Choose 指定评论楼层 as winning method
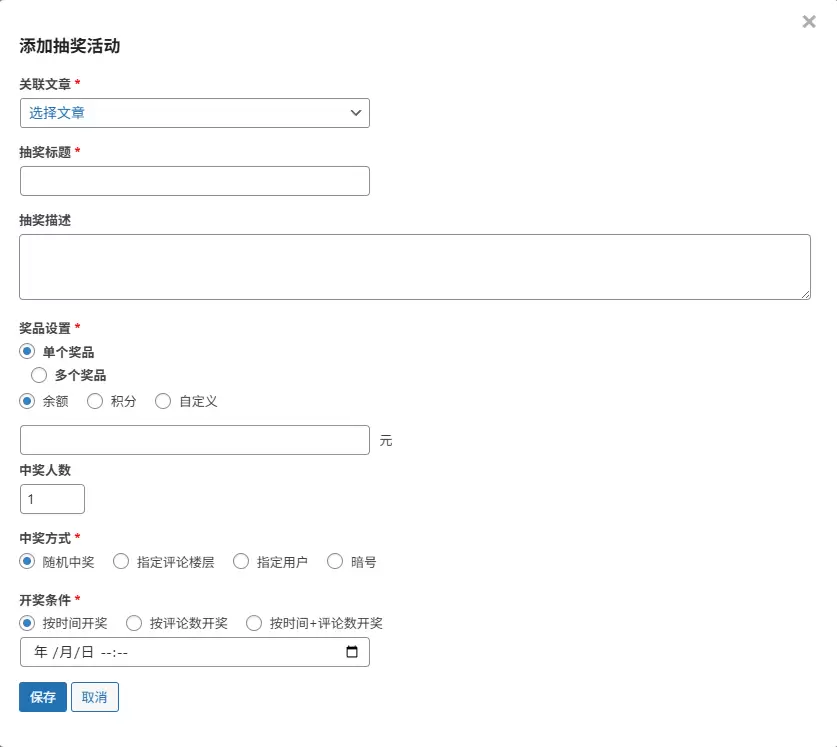The height and width of the screenshot is (747, 837). click(120, 561)
